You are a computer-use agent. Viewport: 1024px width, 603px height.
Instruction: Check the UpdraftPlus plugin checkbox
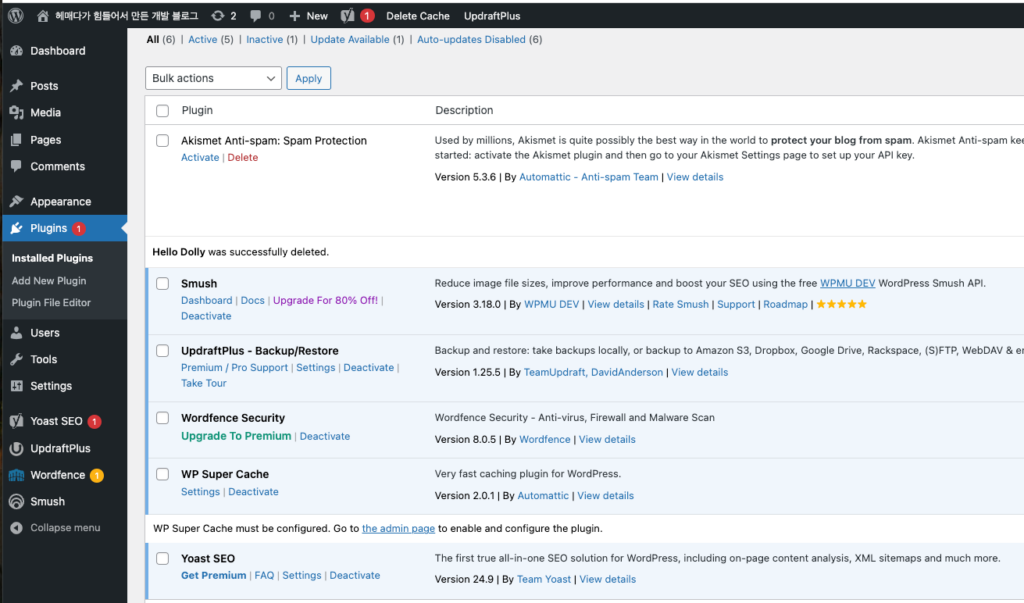163,351
